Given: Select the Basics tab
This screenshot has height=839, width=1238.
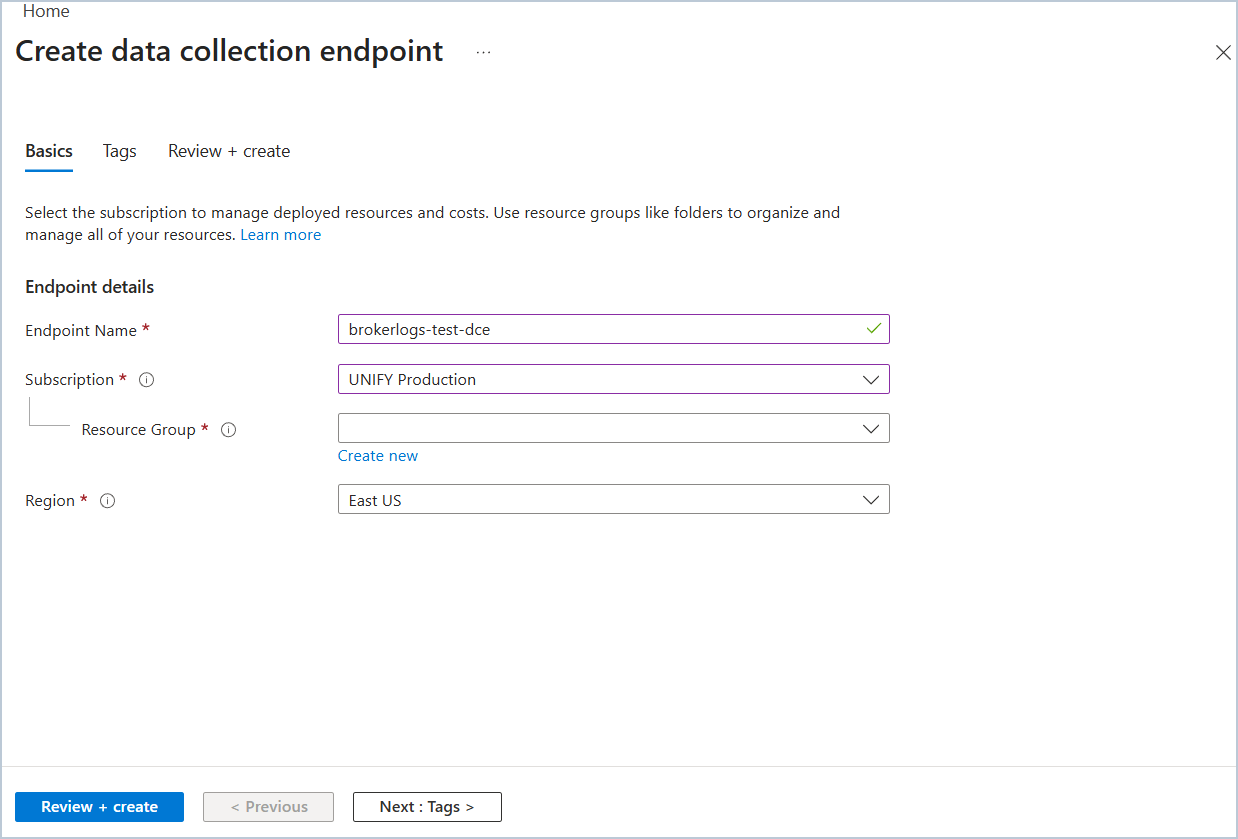Looking at the screenshot, I should coord(49,151).
